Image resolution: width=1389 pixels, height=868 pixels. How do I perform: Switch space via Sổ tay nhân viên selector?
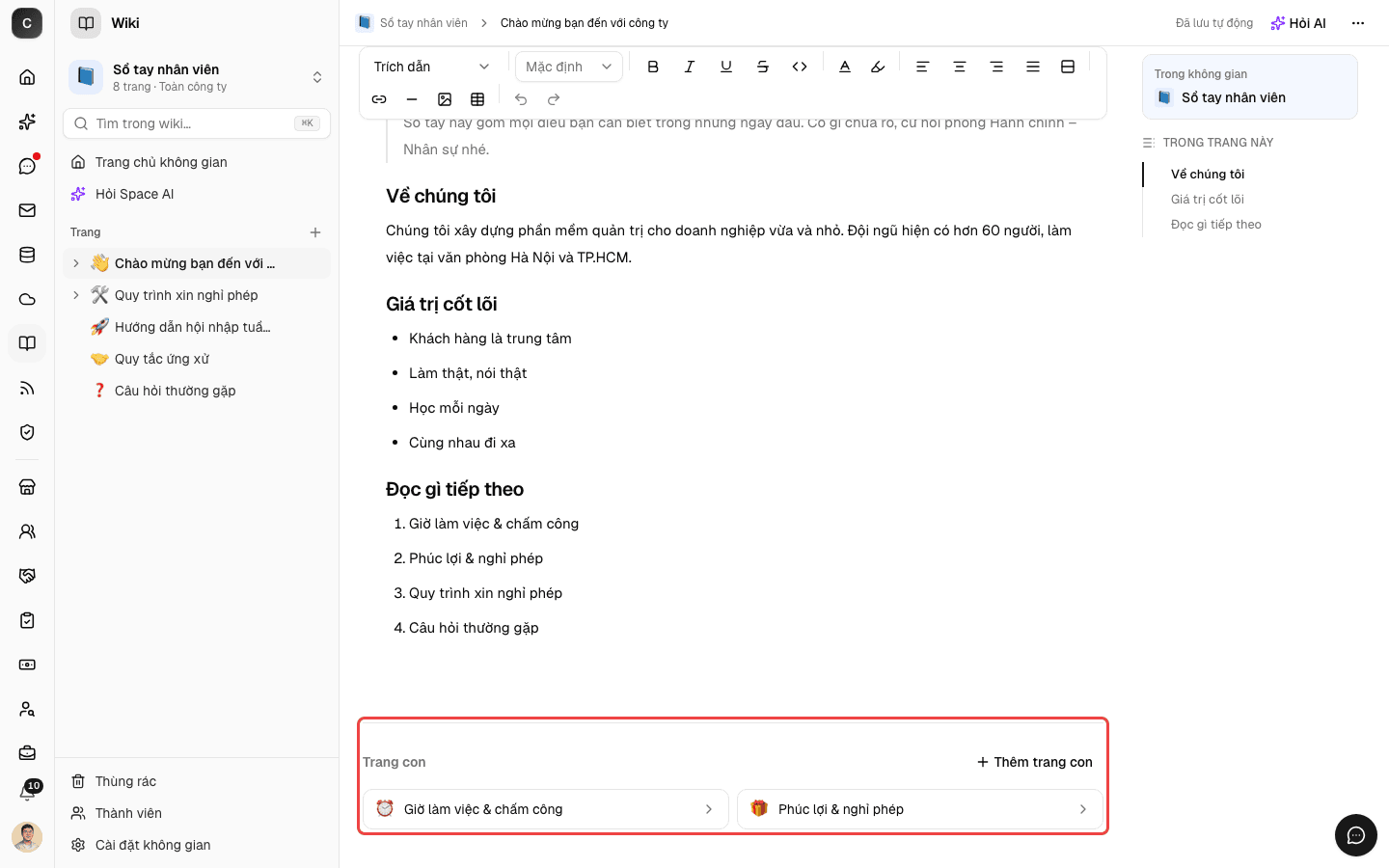pyautogui.click(x=197, y=77)
